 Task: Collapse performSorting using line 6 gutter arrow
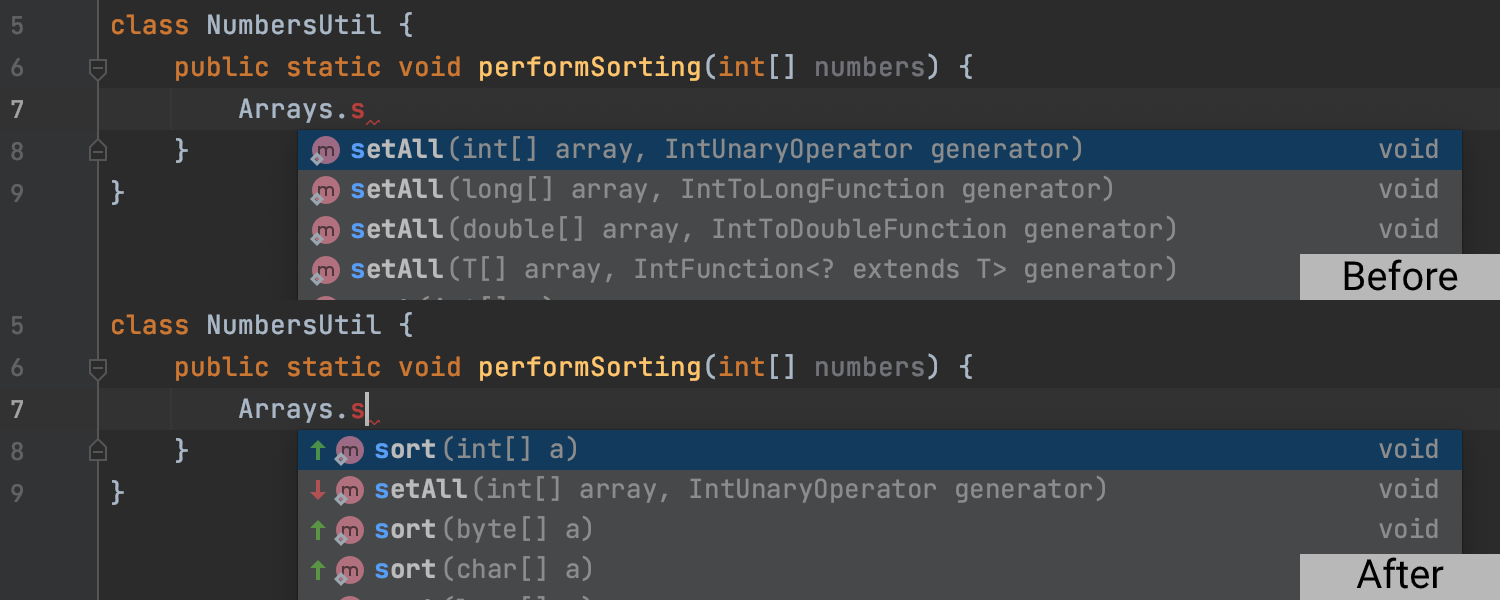click(97, 68)
